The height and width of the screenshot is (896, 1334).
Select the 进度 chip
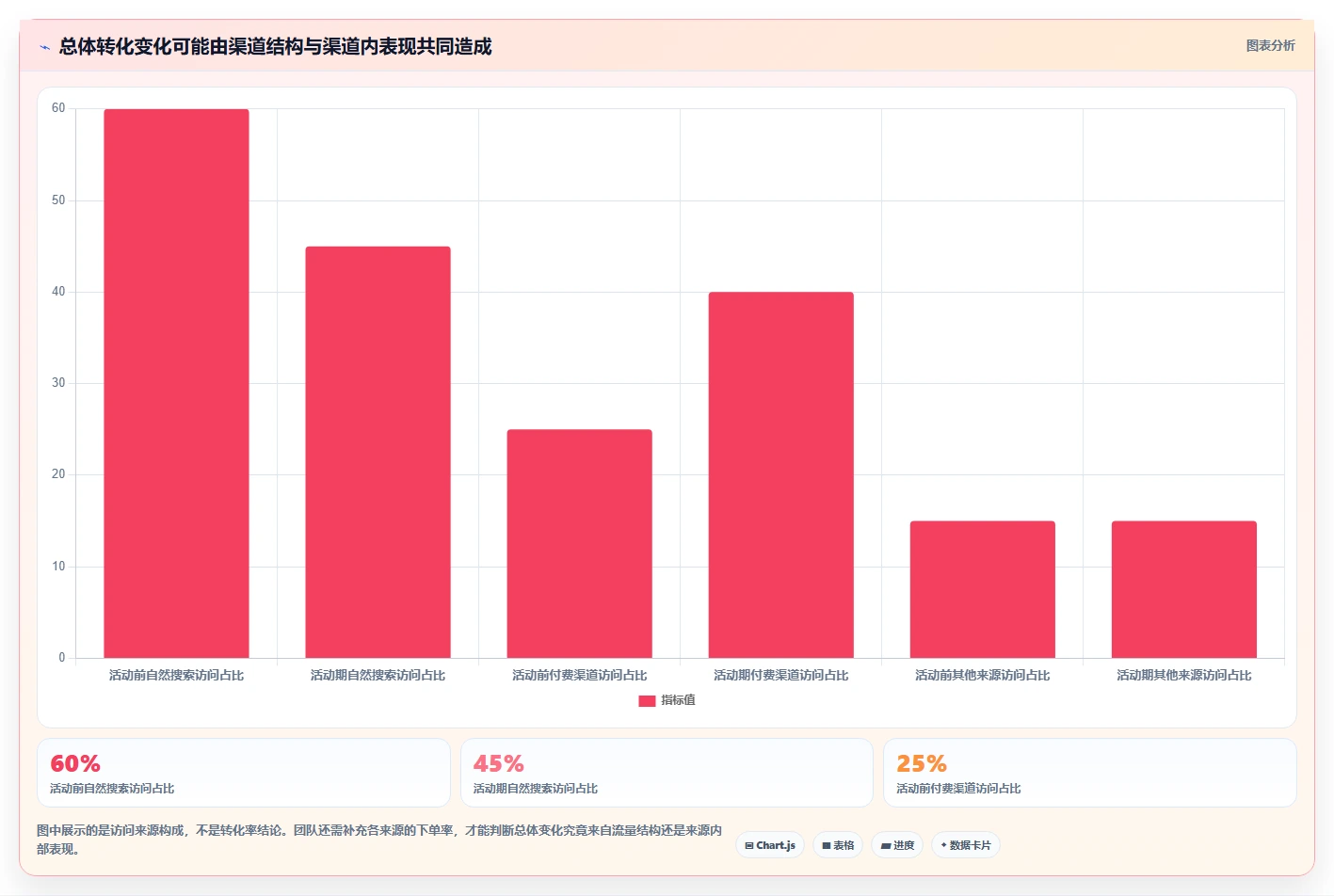897,845
